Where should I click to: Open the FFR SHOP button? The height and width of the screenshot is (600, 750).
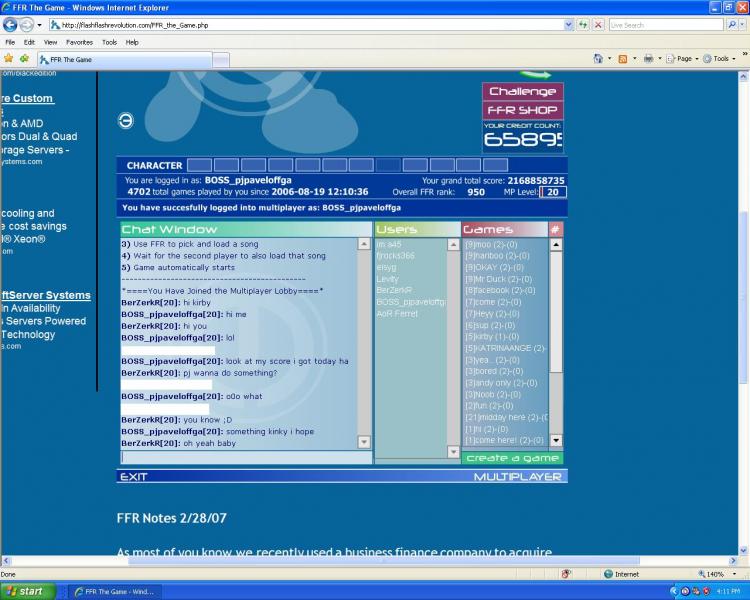click(x=522, y=110)
